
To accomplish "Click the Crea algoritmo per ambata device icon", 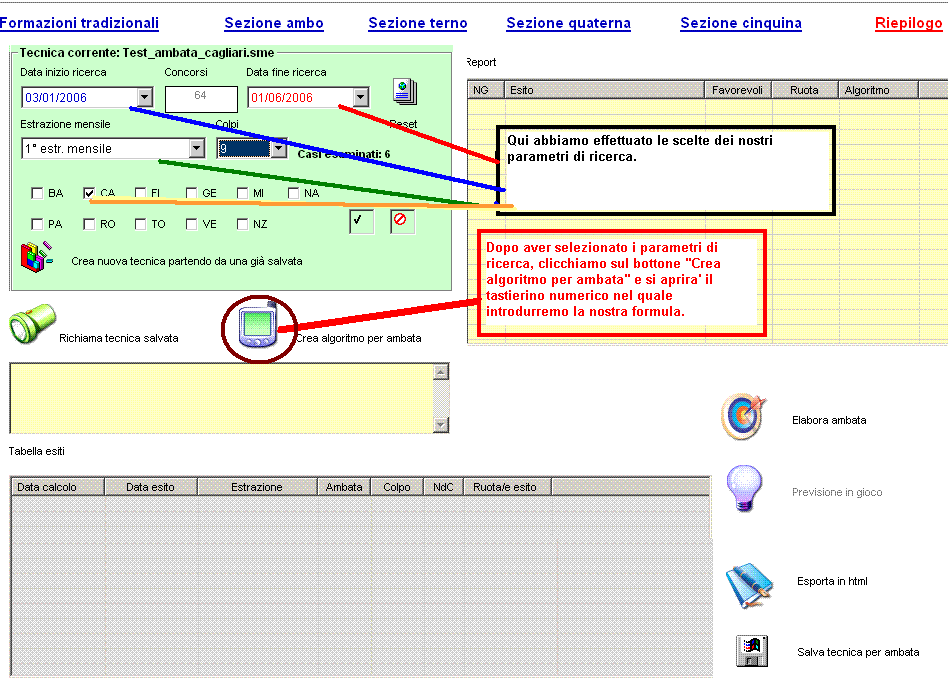I will pos(259,326).
